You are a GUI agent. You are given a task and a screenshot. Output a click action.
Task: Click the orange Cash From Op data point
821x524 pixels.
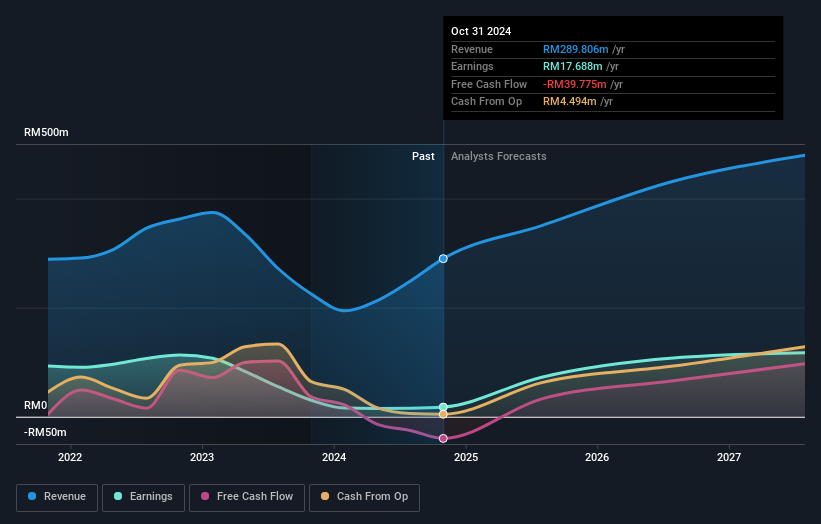(x=443, y=415)
